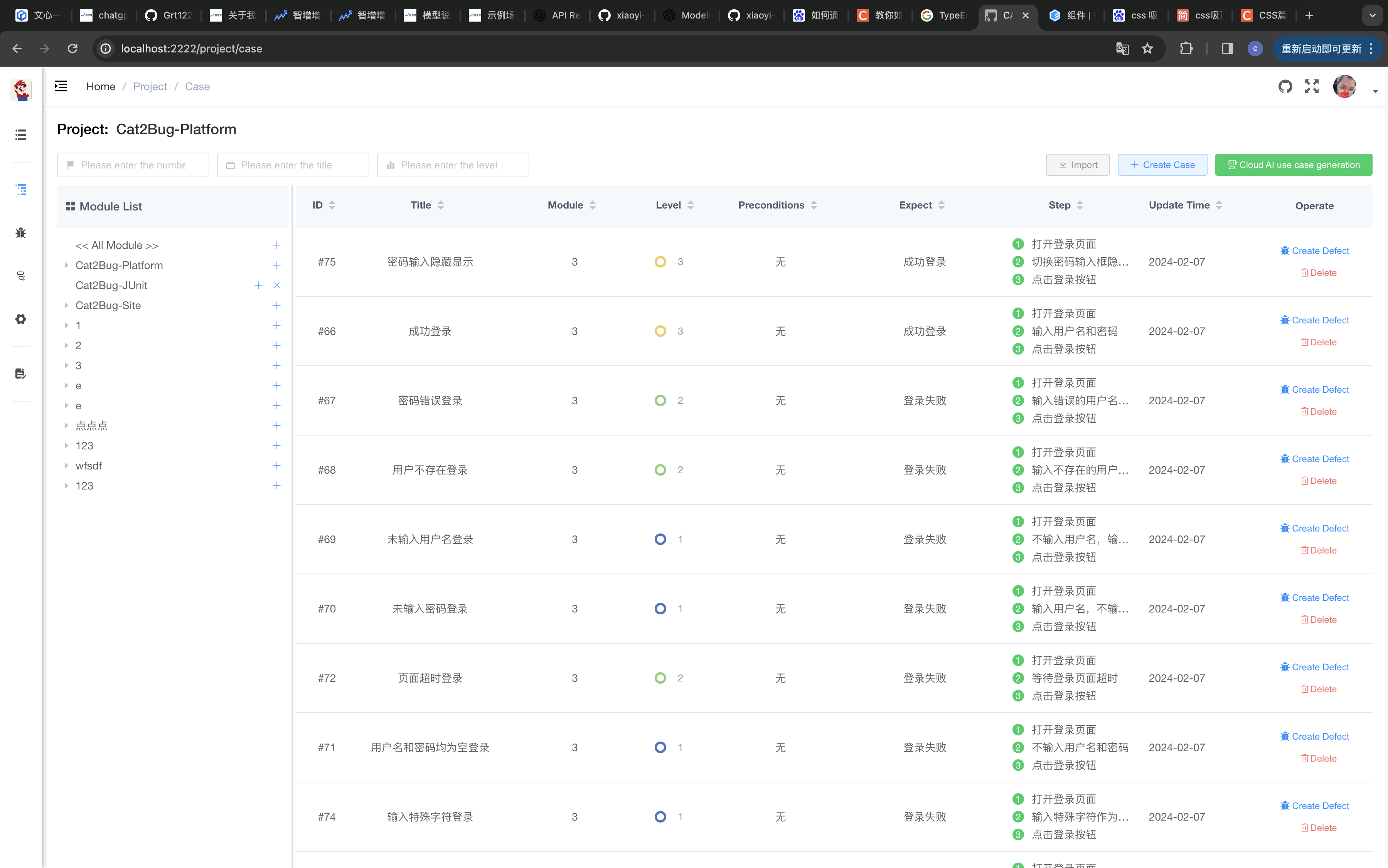The height and width of the screenshot is (868, 1388).
Task: Click the report document icon in sidebar
Action: (x=21, y=374)
